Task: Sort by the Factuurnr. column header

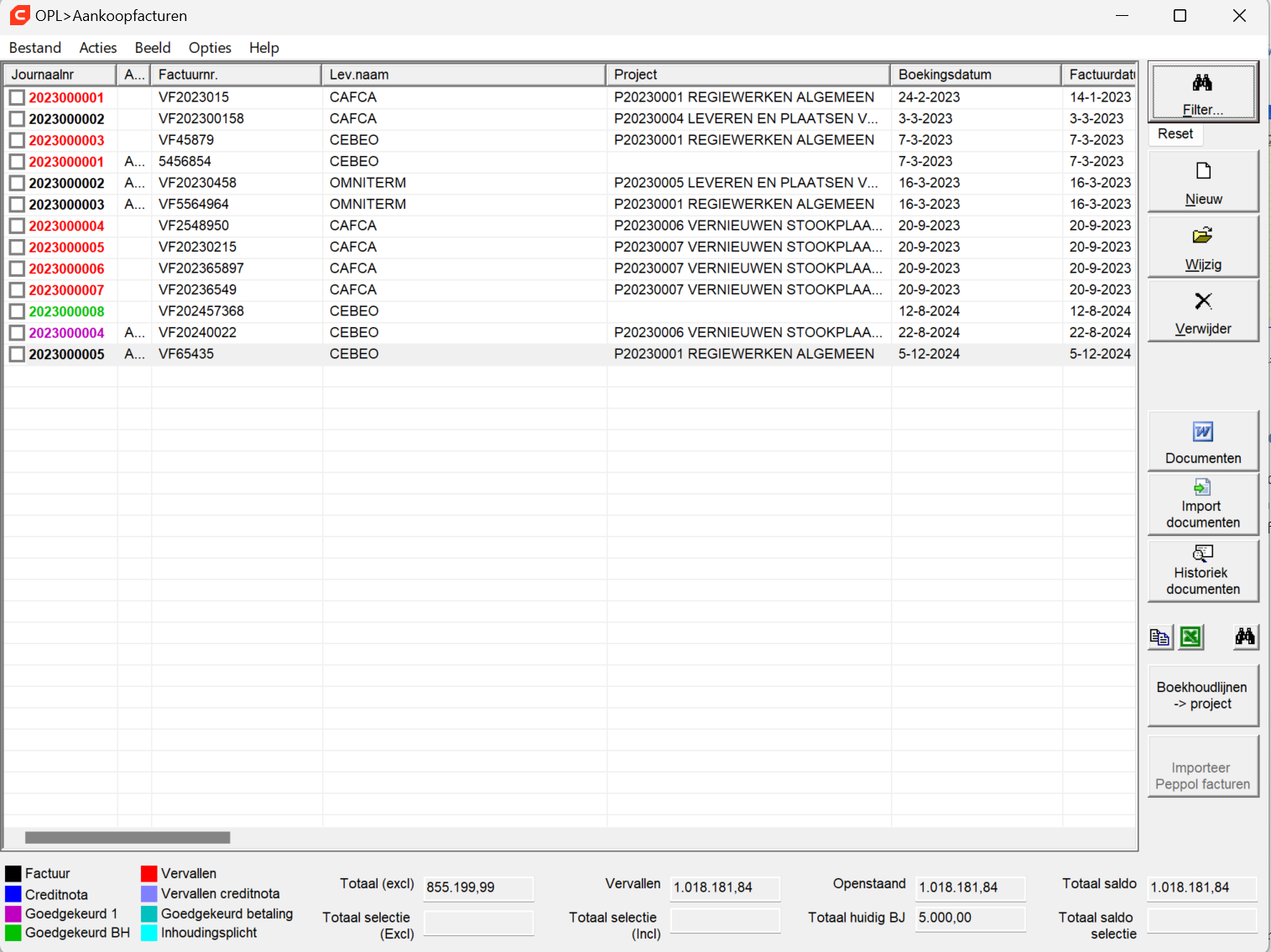Action: (237, 75)
